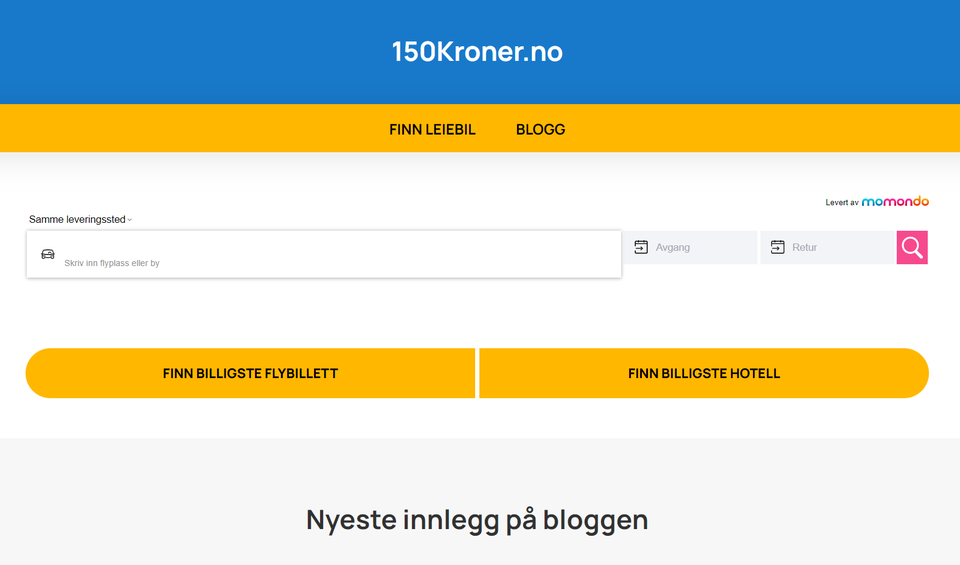
Task: Click the FINN BILLIGSTE HOTELL button
Action: [x=704, y=373]
